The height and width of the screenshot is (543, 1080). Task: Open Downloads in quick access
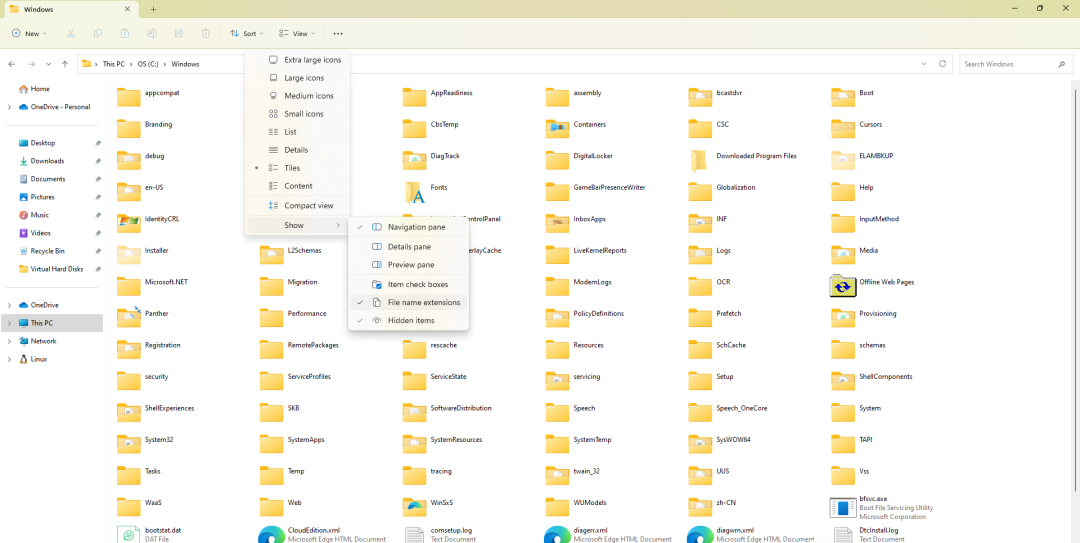[x=47, y=161]
